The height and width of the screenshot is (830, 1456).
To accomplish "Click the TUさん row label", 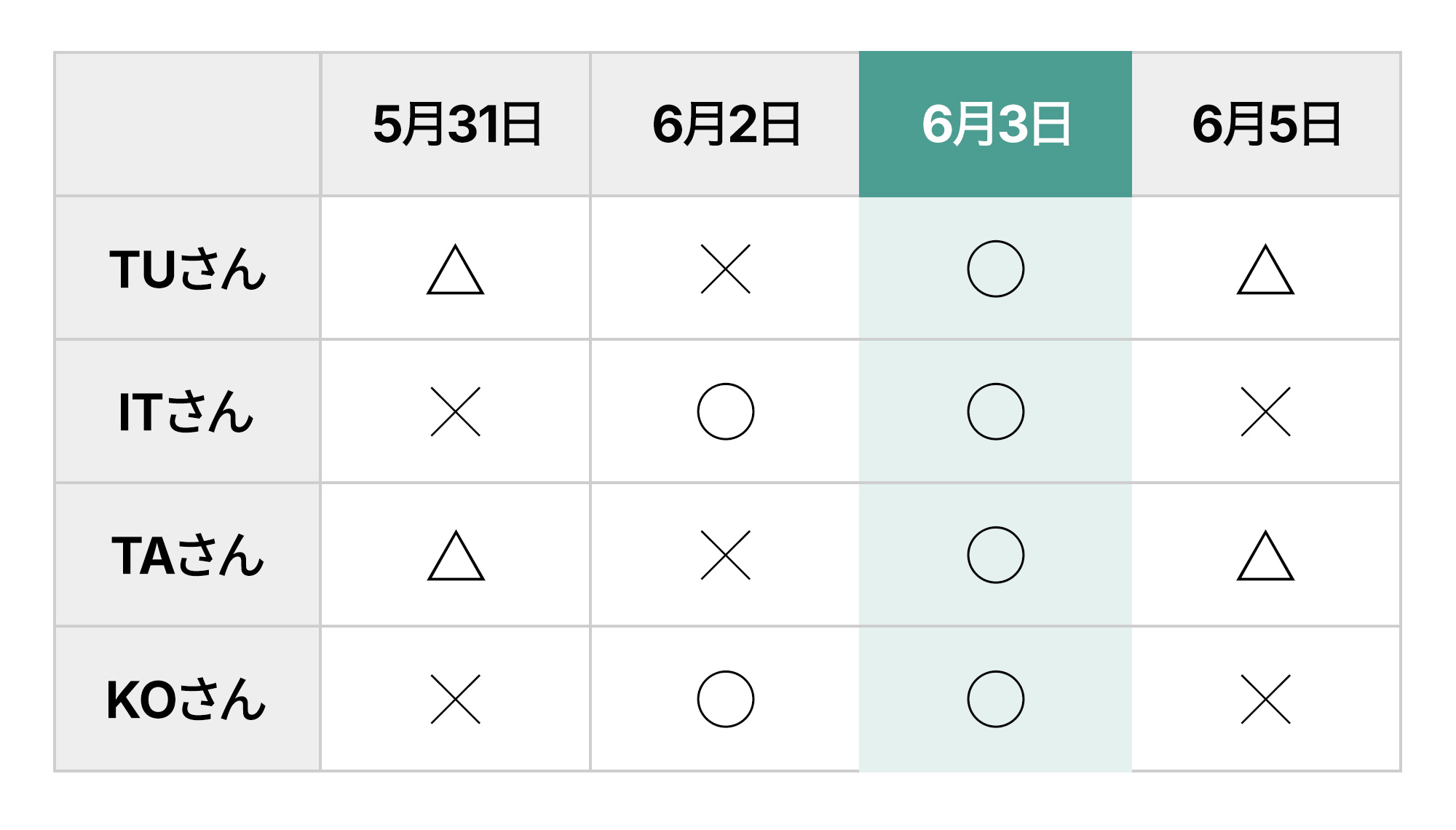I will tap(188, 269).
